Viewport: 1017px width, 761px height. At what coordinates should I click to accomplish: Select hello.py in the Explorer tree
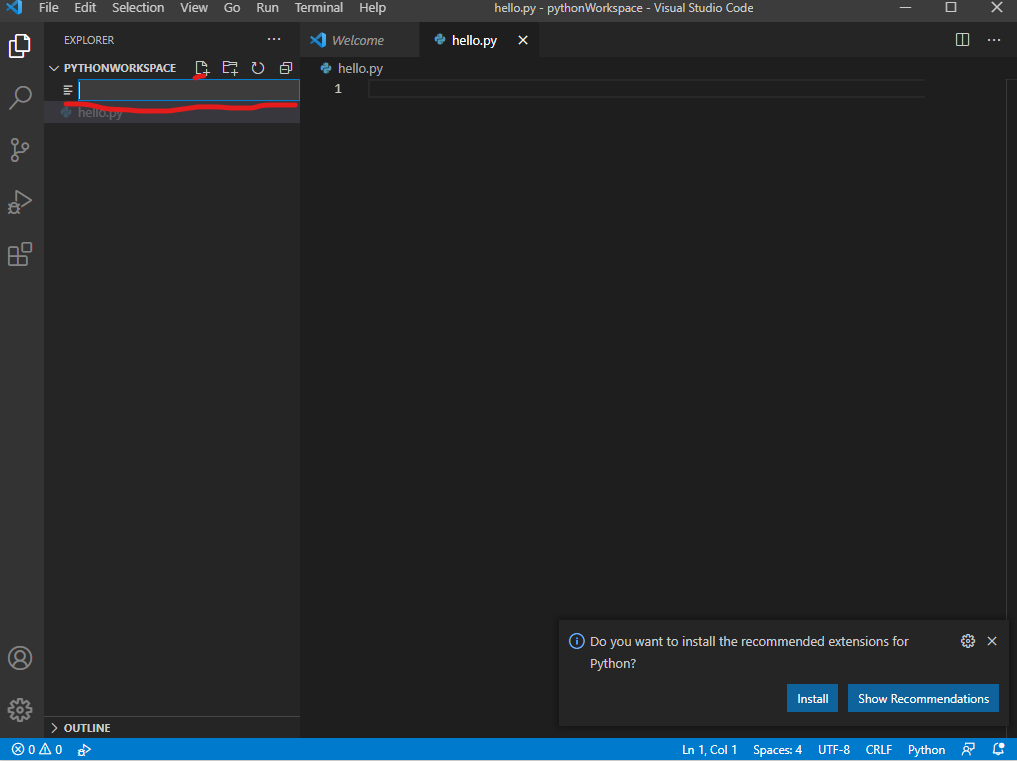tap(172, 113)
